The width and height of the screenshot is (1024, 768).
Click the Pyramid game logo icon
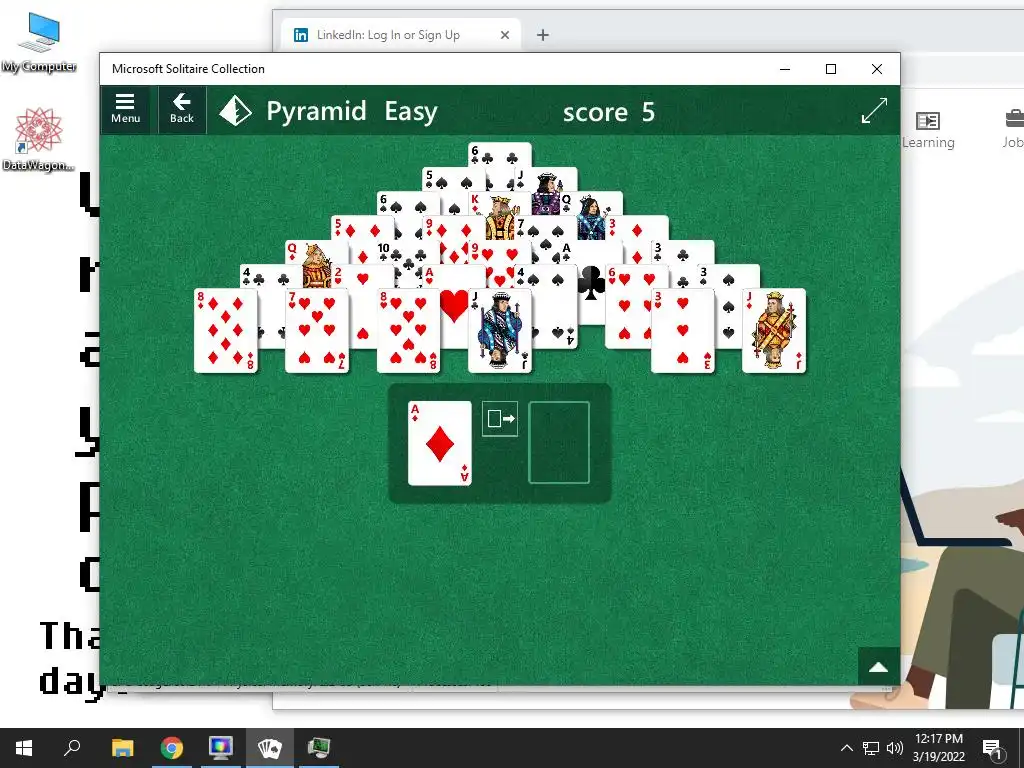pyautogui.click(x=235, y=111)
